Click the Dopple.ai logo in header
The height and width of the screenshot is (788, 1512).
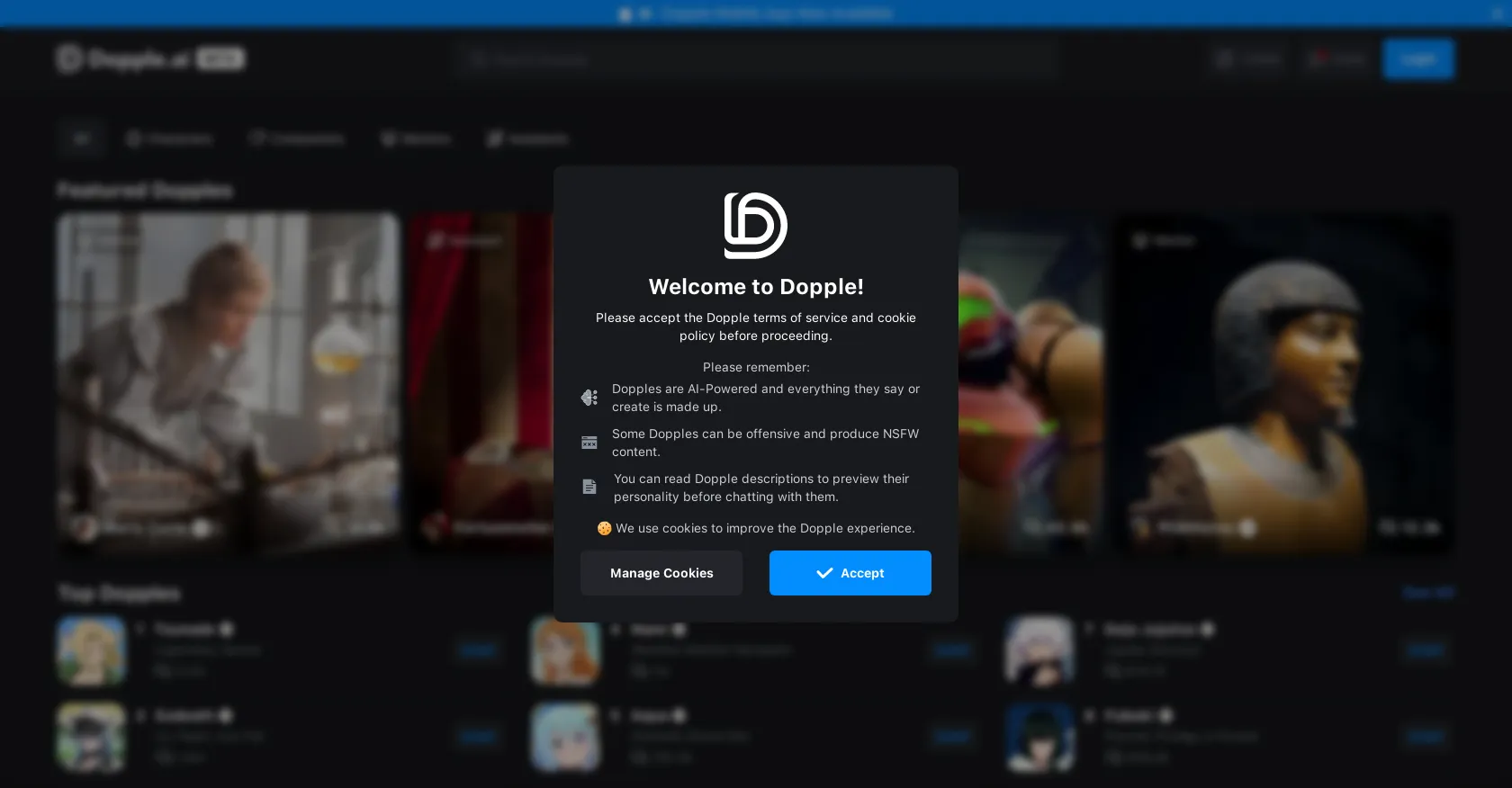(x=149, y=59)
